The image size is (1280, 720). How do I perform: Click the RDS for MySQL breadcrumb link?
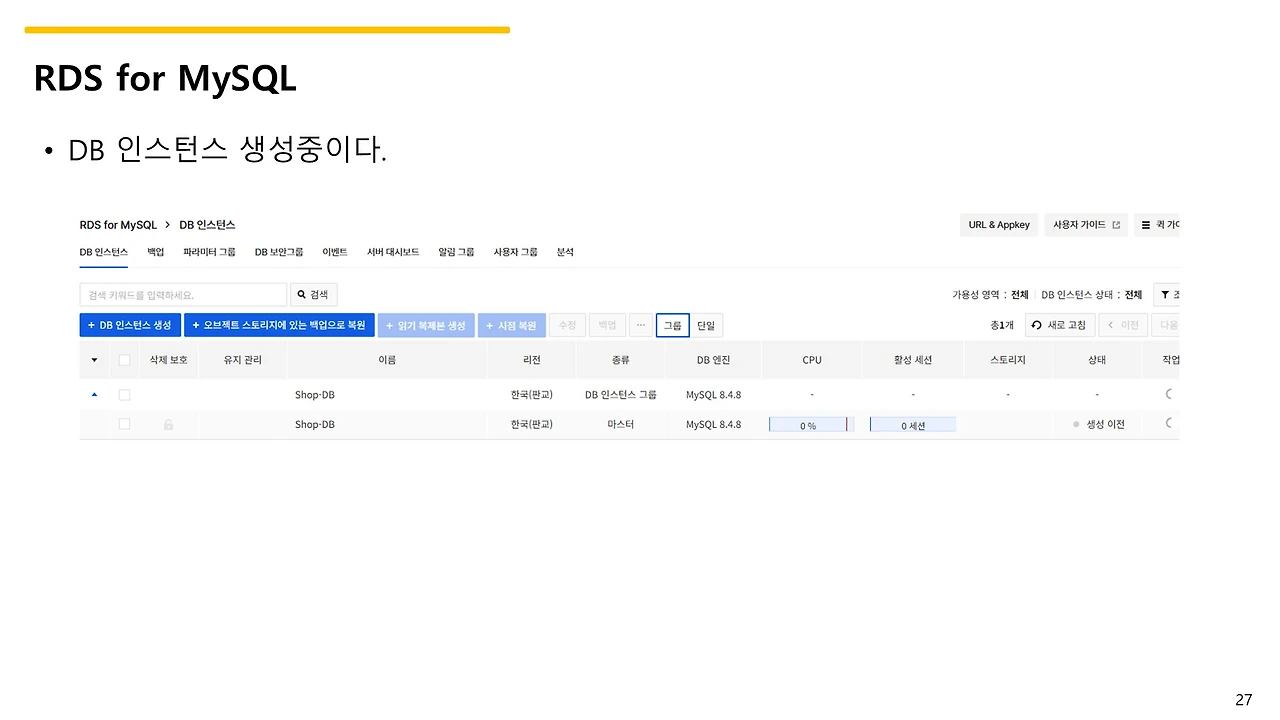click(118, 225)
